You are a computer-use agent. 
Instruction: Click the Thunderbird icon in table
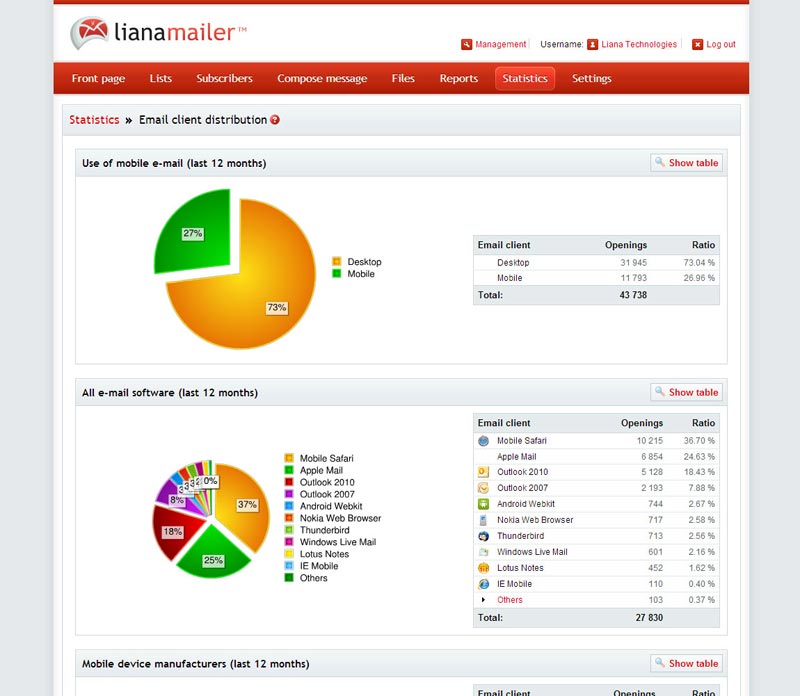pyautogui.click(x=484, y=536)
